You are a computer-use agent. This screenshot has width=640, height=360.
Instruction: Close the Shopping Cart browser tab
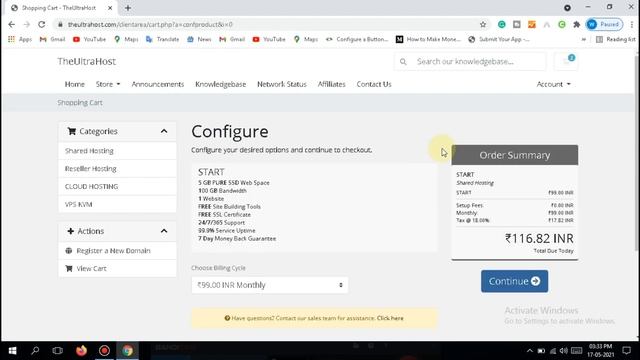point(110,8)
